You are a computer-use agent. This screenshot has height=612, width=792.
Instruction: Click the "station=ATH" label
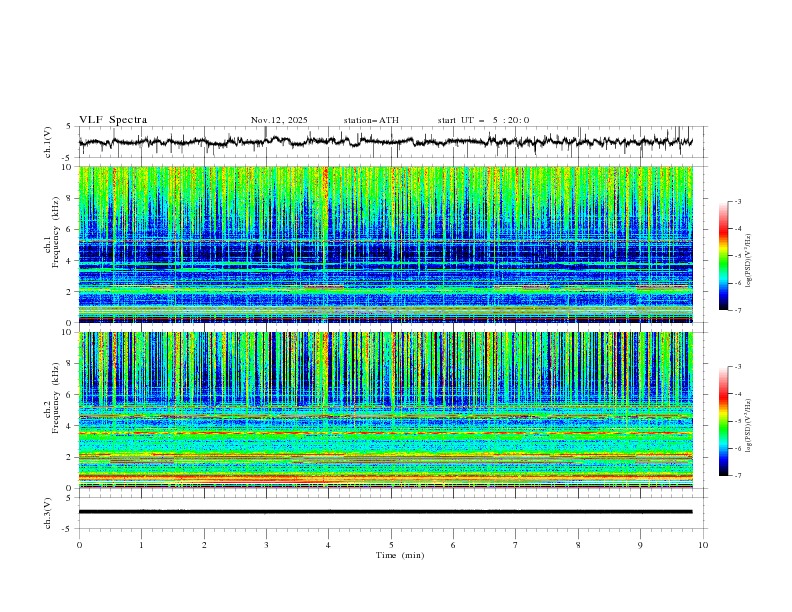371,120
